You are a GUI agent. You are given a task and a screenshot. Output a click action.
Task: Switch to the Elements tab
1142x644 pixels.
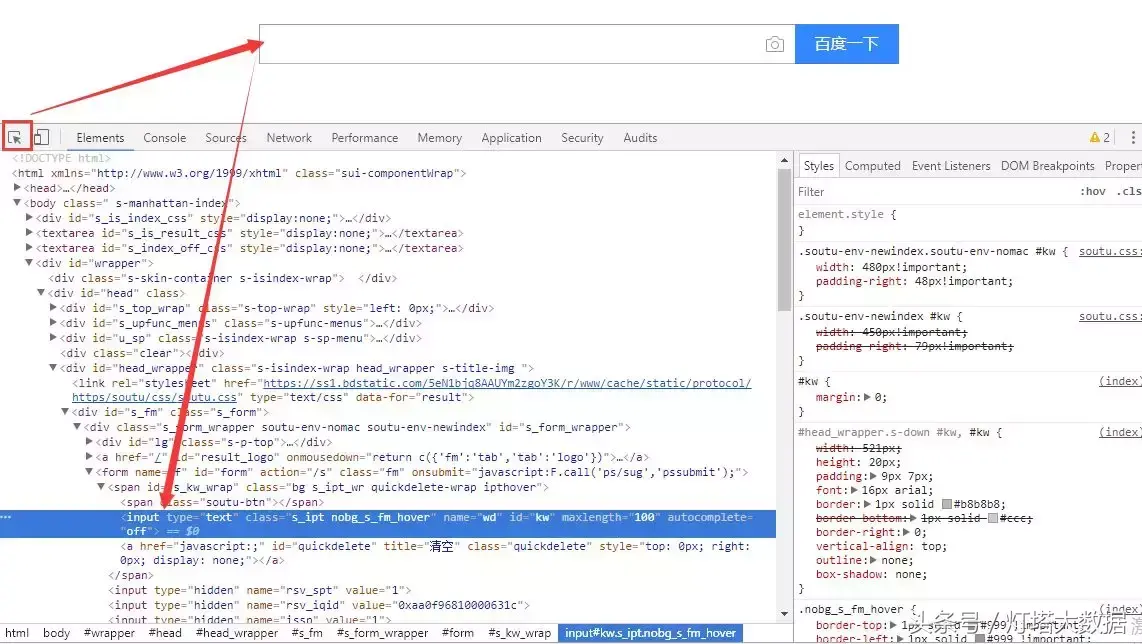101,138
